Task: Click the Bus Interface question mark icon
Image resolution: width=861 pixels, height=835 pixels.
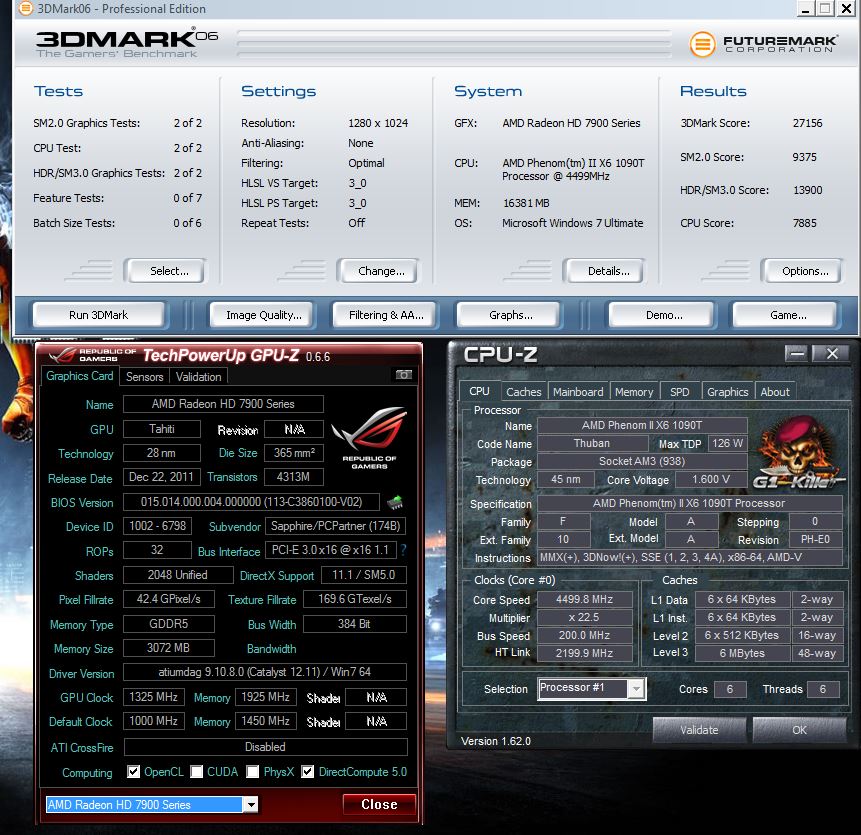Action: click(404, 550)
